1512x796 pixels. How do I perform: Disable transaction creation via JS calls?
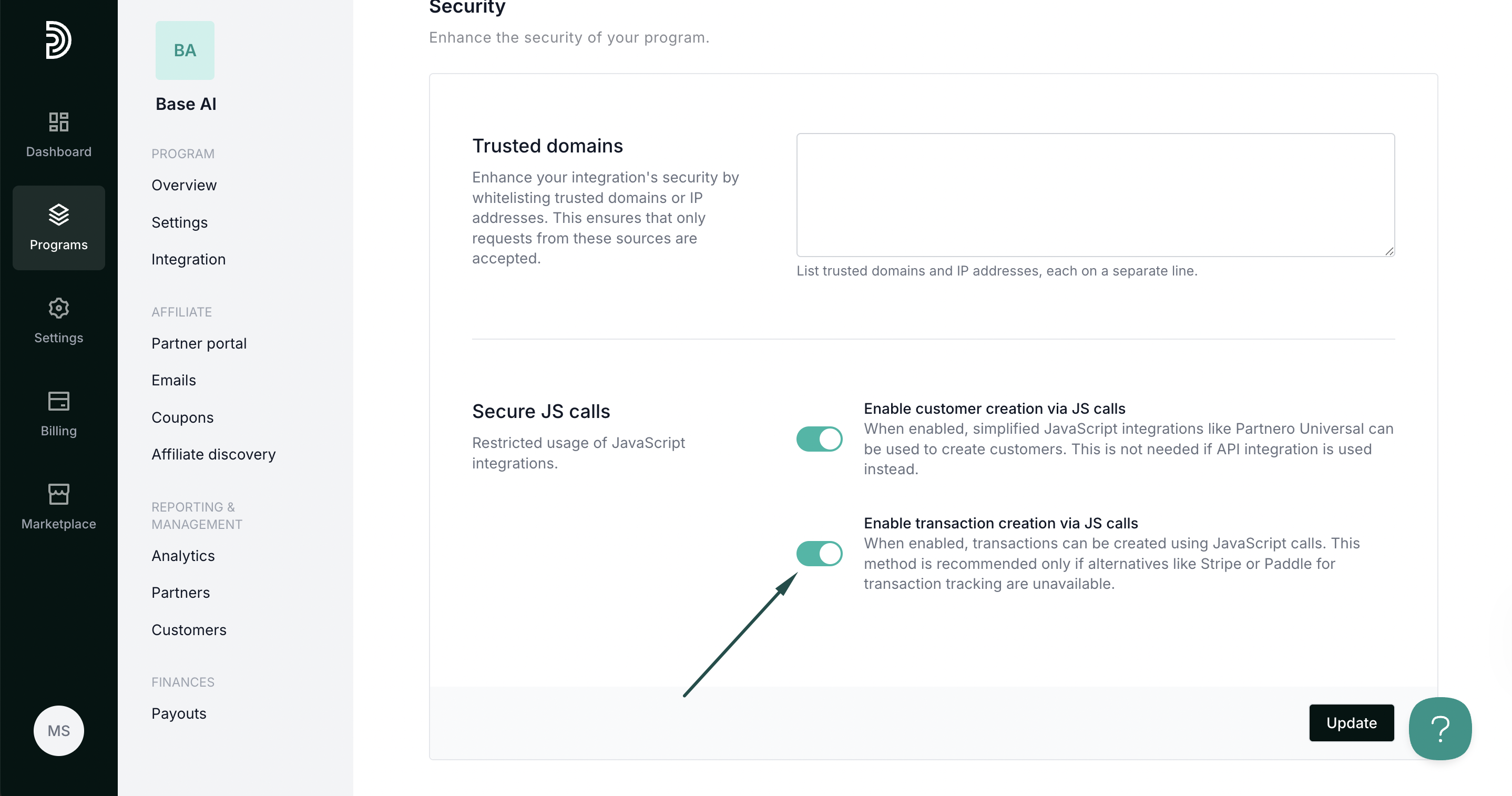tap(820, 554)
